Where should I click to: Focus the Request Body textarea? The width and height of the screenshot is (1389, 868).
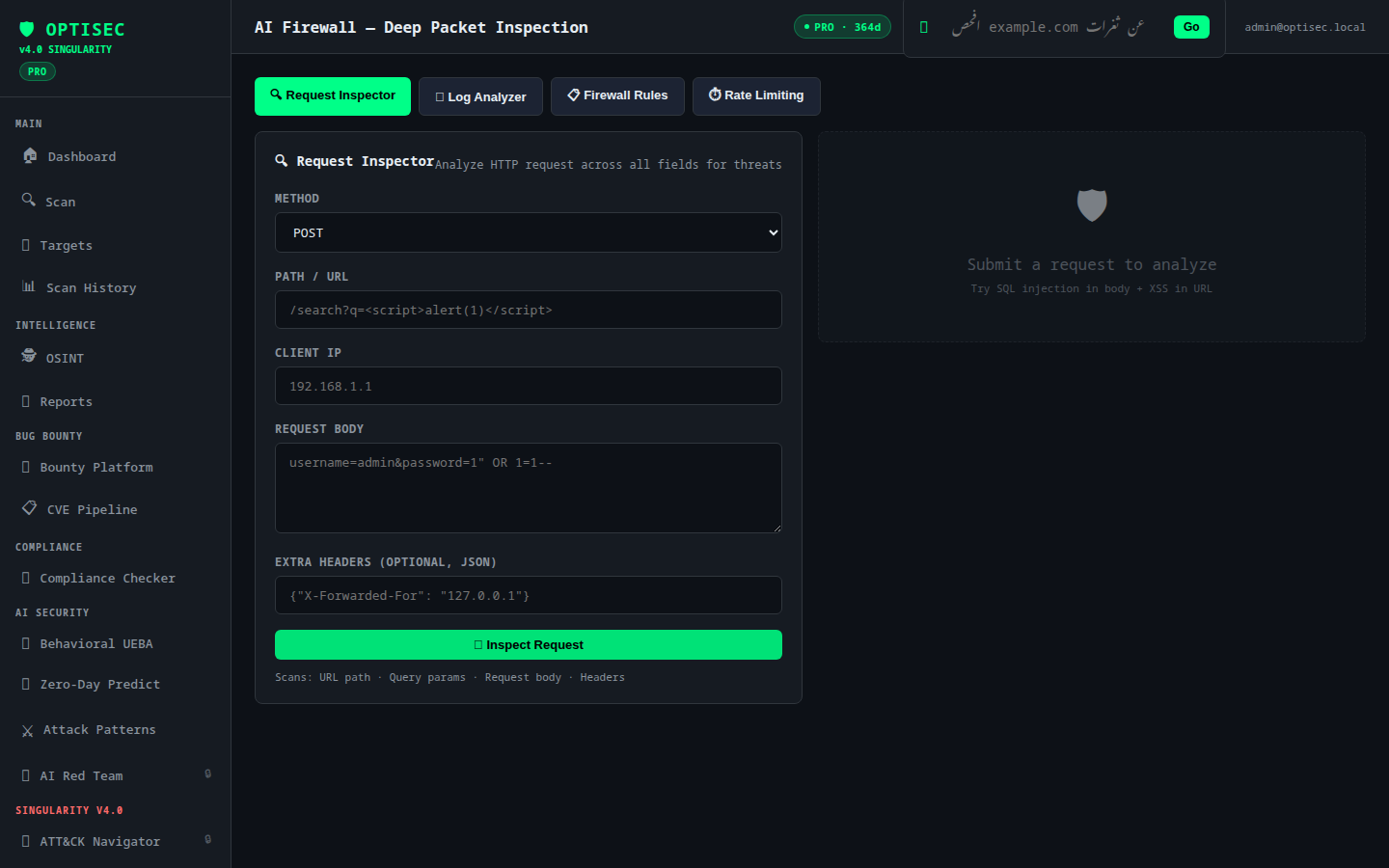529,488
